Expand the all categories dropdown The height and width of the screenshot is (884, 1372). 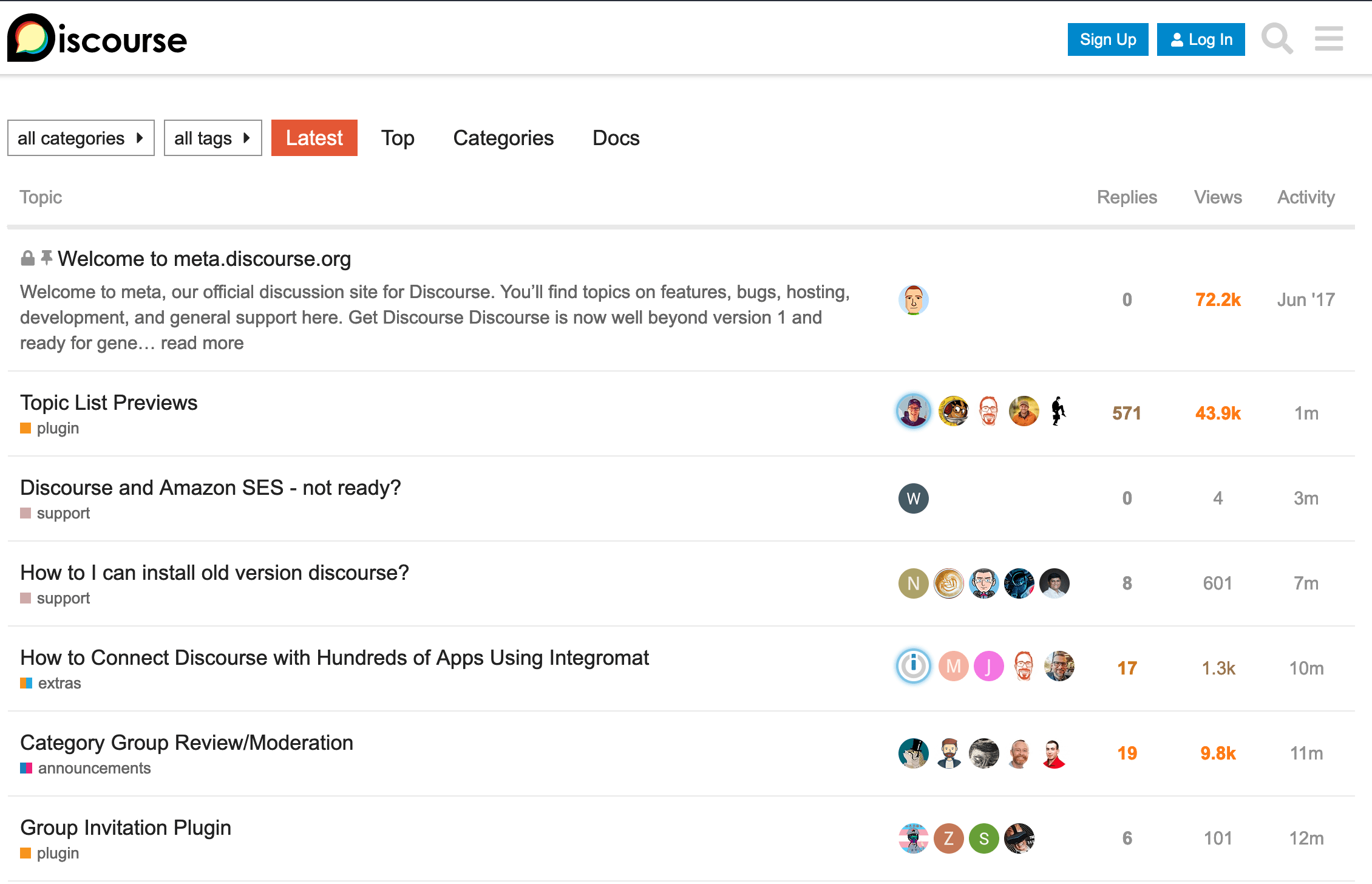point(81,138)
